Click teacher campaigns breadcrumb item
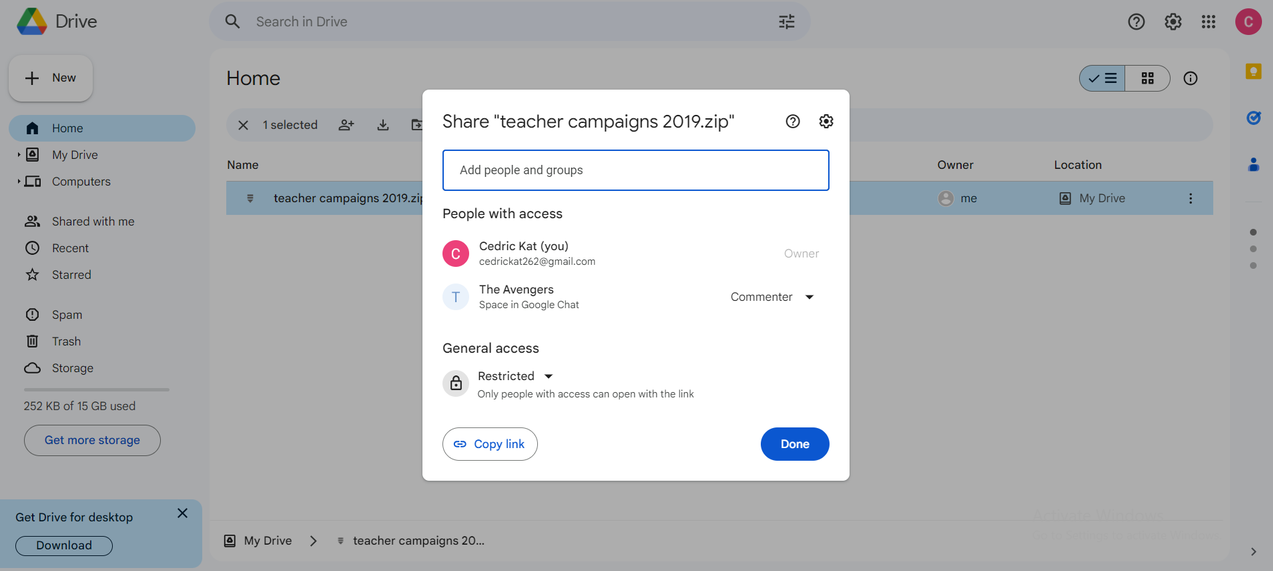Image resolution: width=1273 pixels, height=571 pixels. 411,541
